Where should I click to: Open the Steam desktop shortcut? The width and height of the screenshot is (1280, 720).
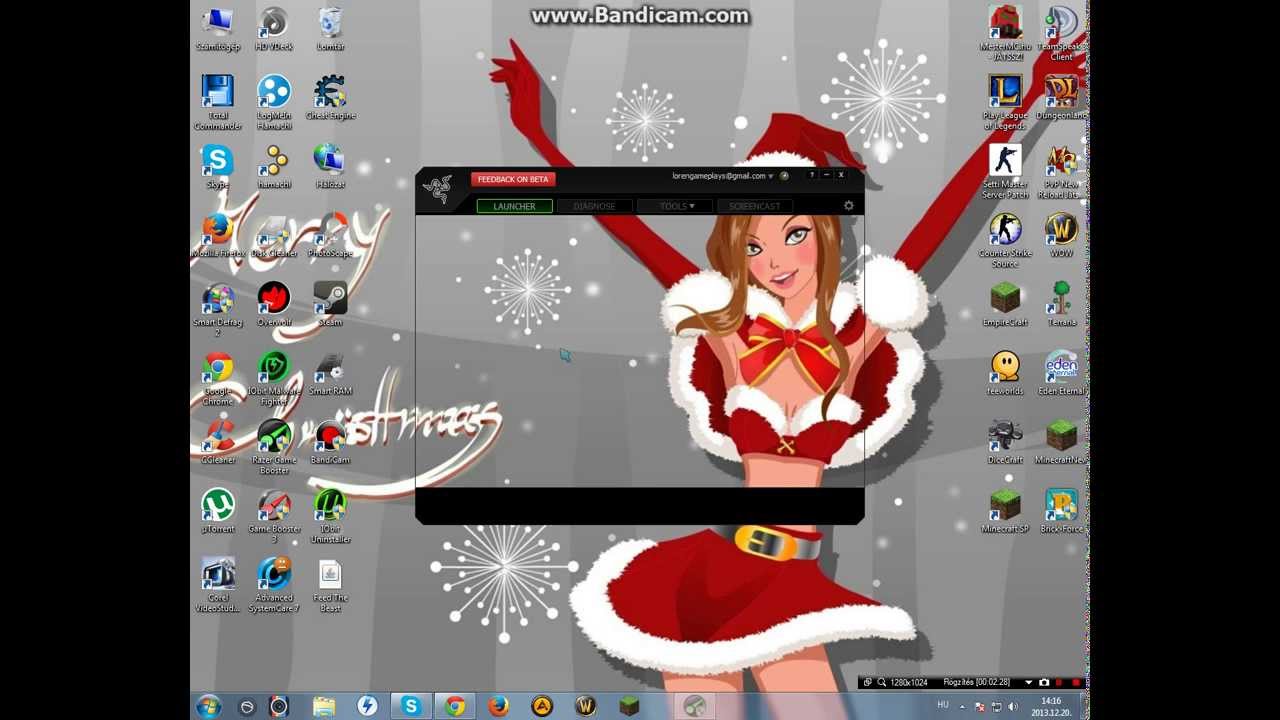(330, 305)
